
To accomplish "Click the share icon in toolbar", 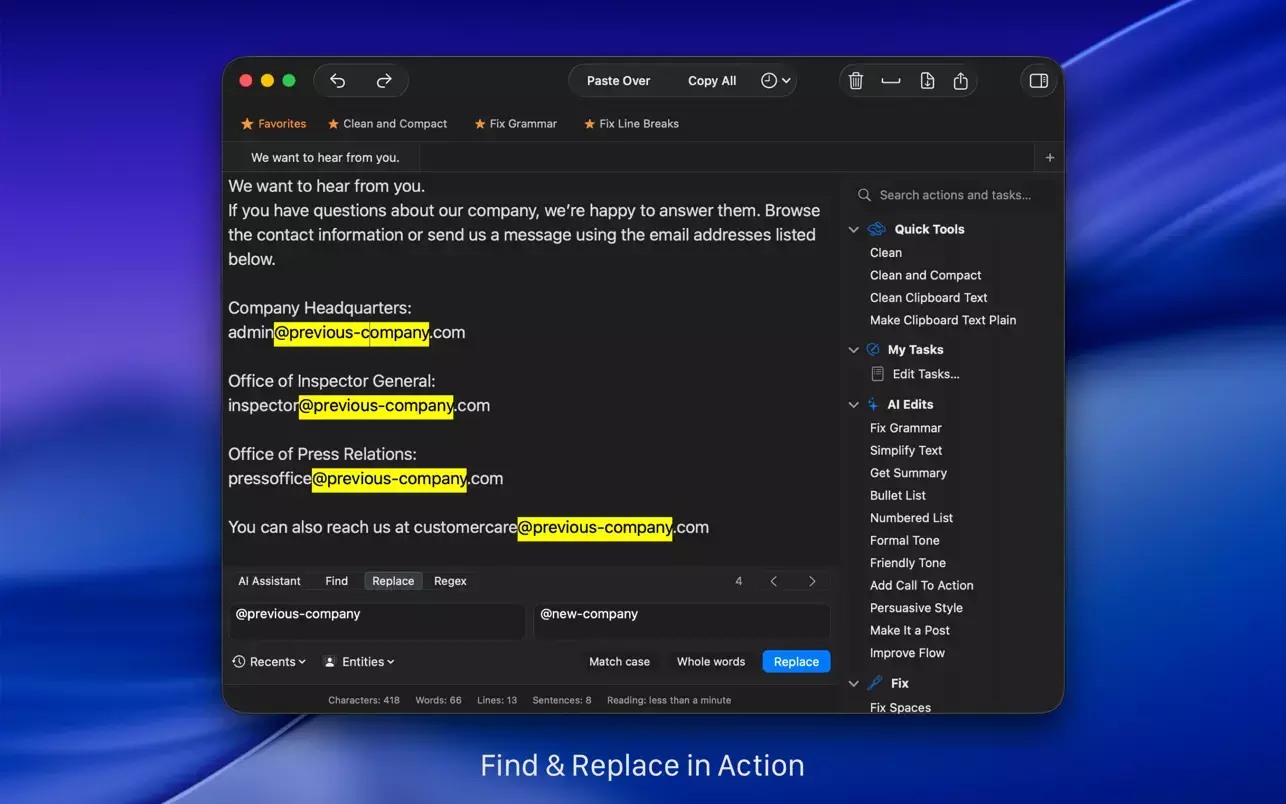I will (961, 81).
